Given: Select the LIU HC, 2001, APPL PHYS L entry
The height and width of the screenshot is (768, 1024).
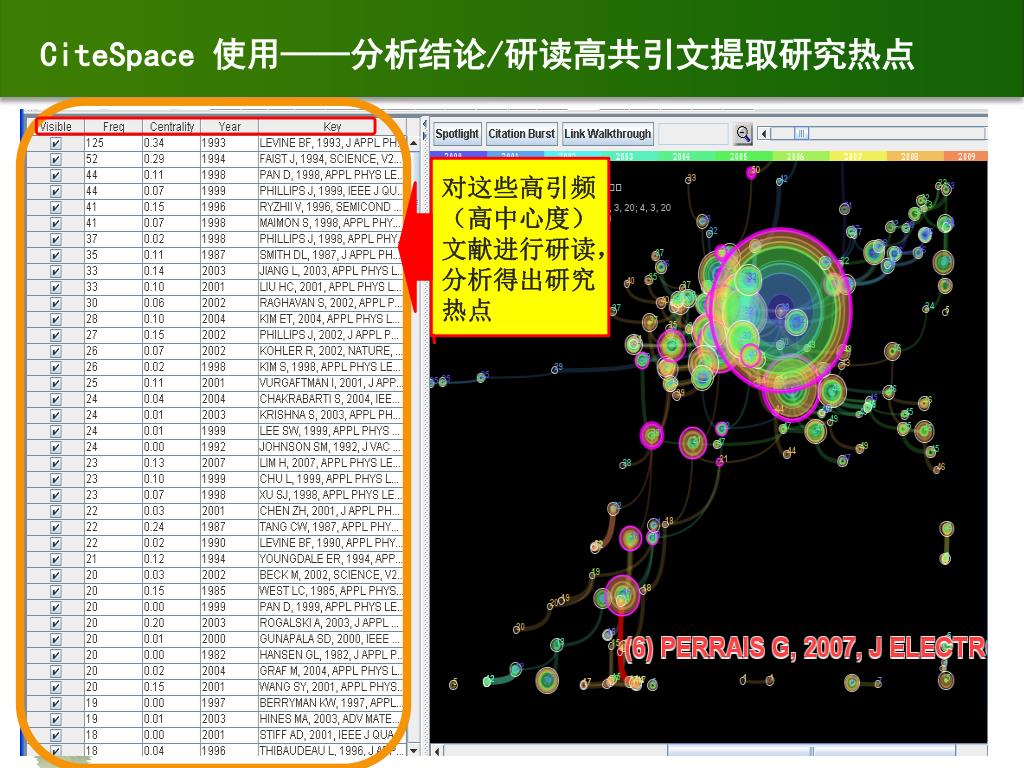Looking at the screenshot, I should point(330,287).
